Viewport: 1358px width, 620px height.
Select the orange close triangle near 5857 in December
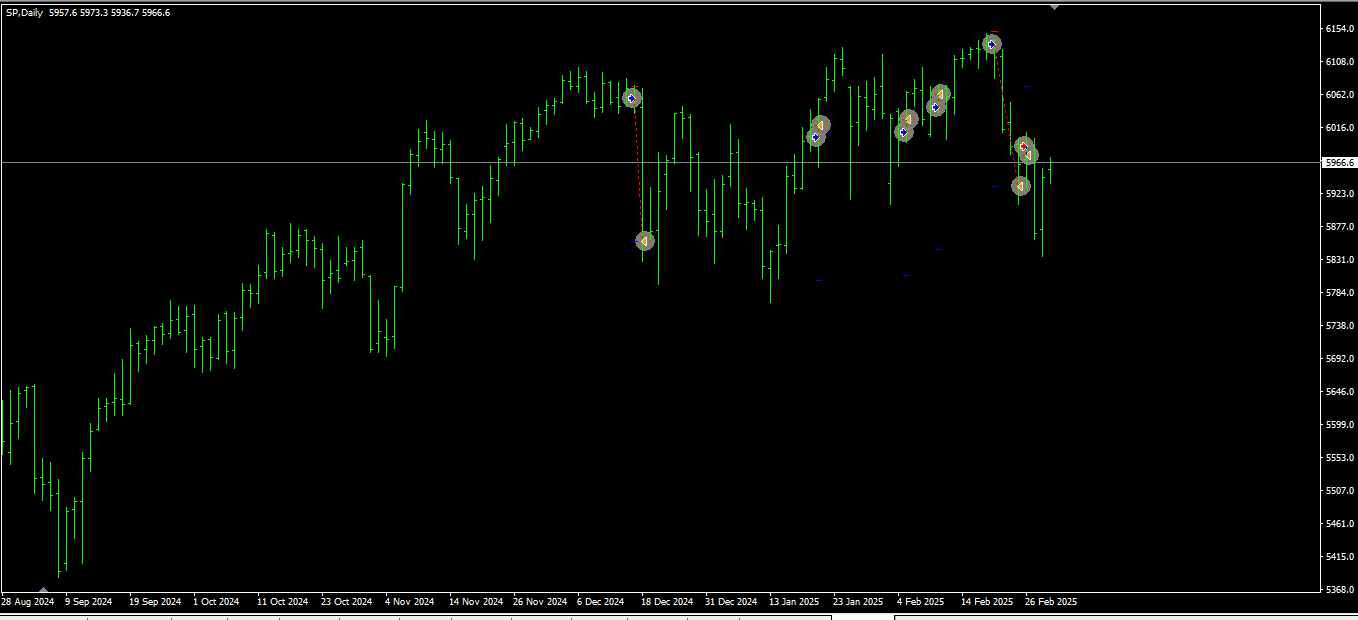tap(645, 241)
